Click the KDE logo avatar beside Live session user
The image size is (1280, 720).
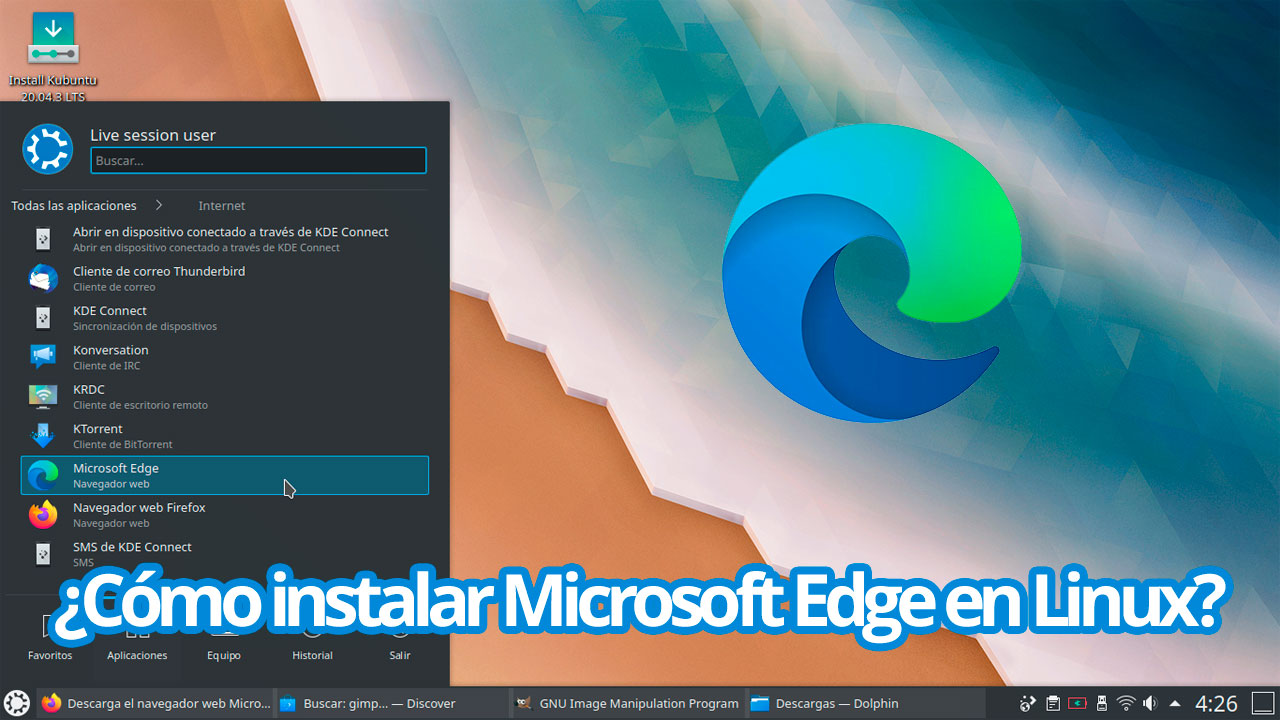[x=47, y=149]
